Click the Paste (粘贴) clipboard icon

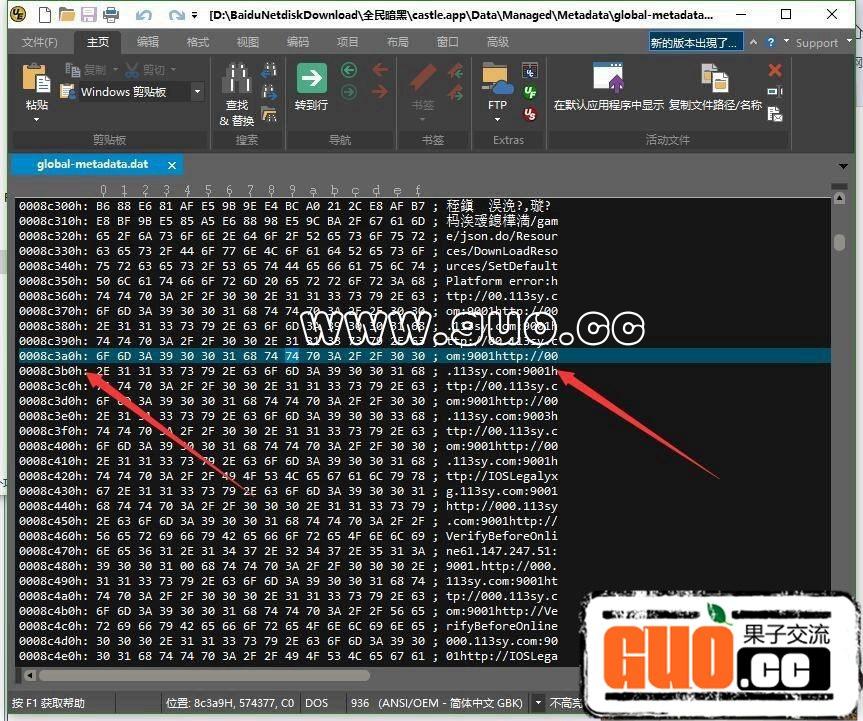tap(36, 80)
